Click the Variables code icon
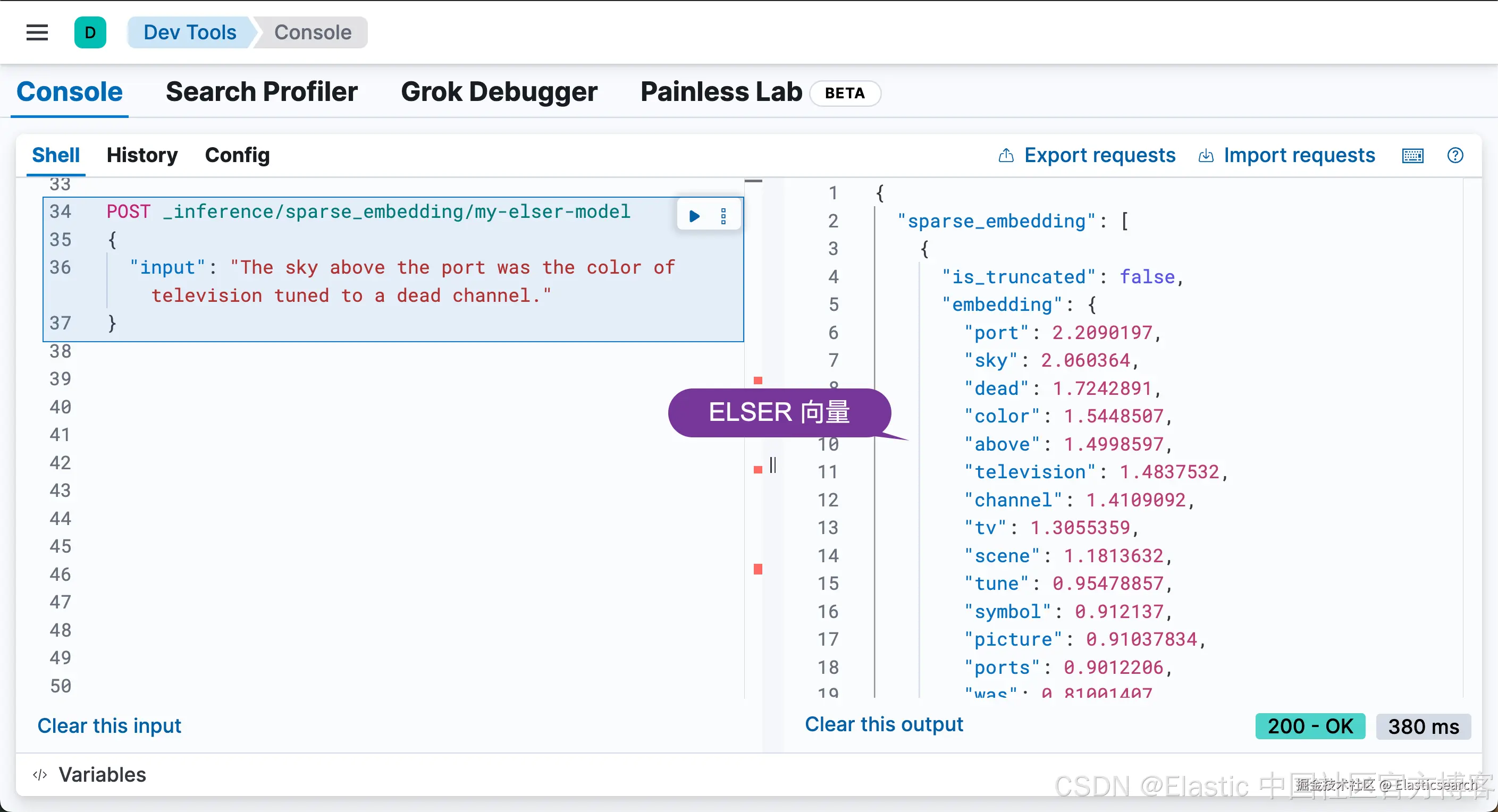 39,774
